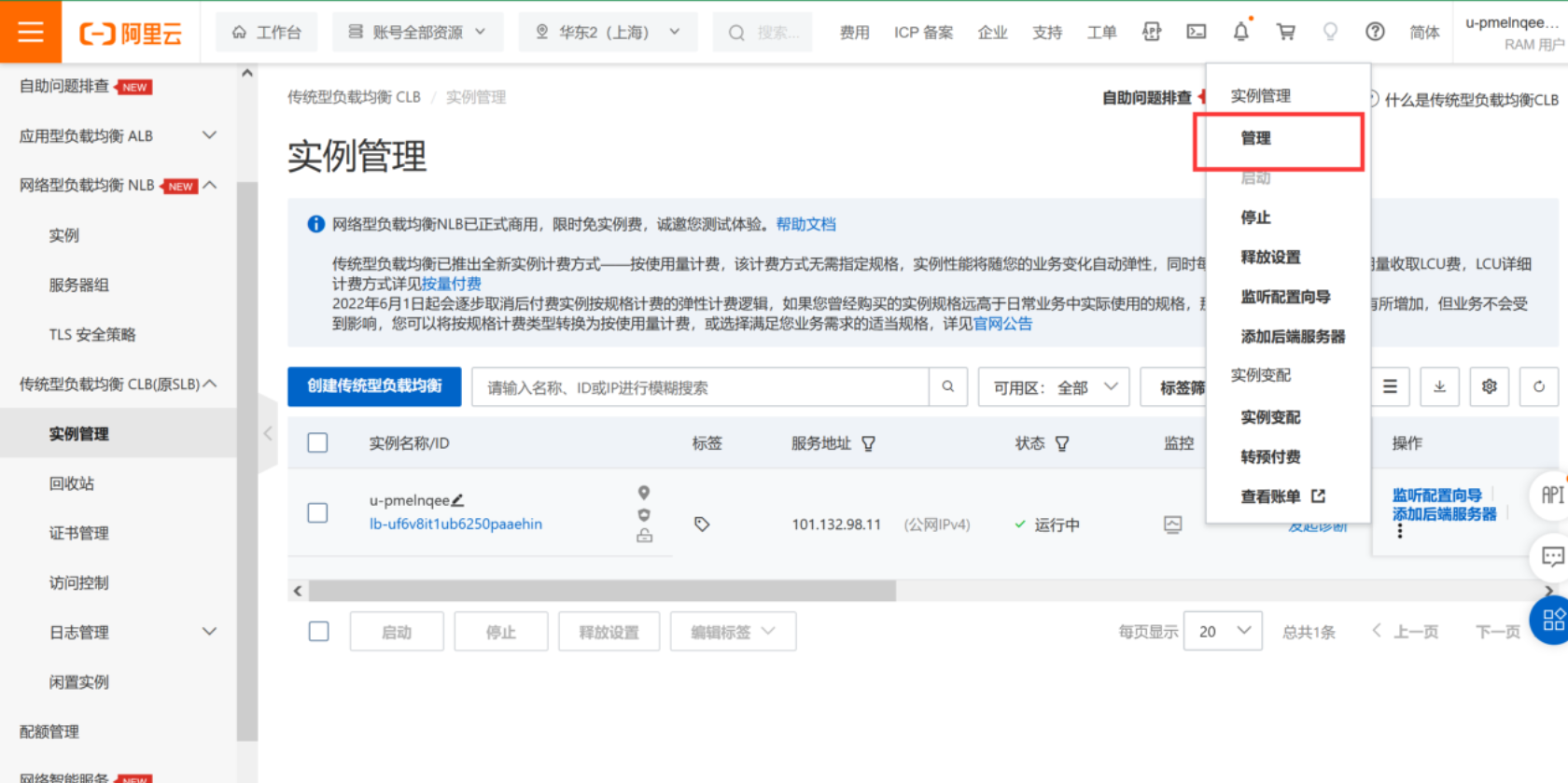Viewport: 1568px width, 783px height.
Task: Click the list view toolbar icon
Action: tap(1390, 386)
